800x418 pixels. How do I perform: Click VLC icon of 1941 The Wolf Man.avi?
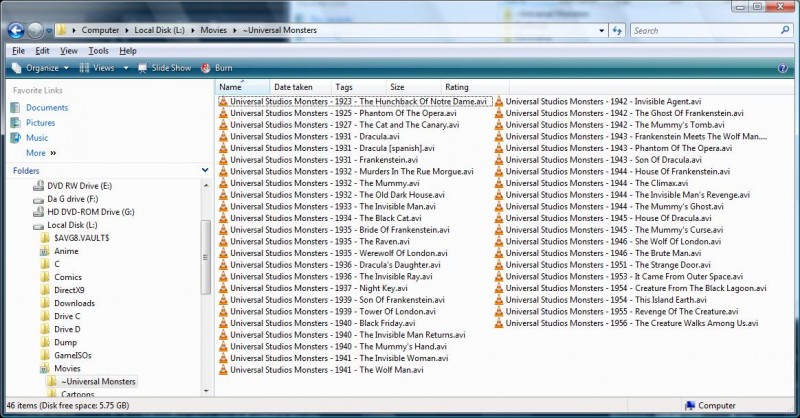click(223, 370)
